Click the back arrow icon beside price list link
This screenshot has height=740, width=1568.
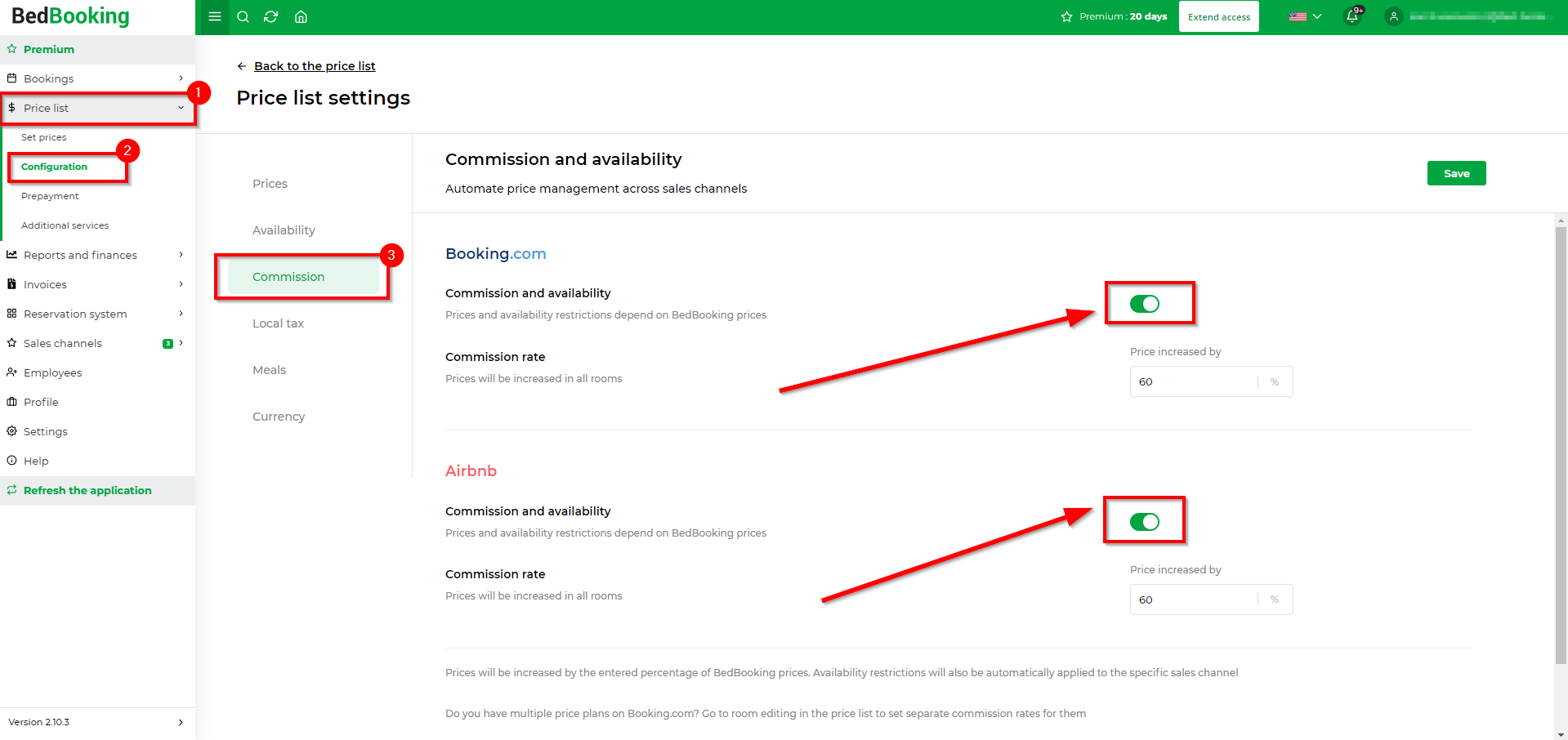[241, 66]
